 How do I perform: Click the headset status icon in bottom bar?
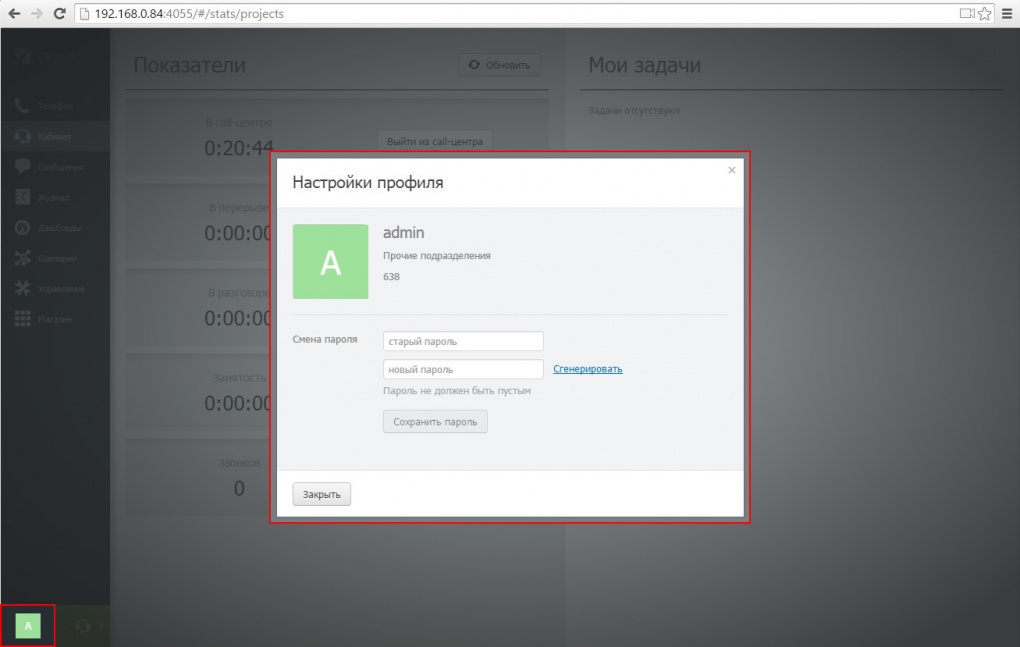(x=82, y=626)
